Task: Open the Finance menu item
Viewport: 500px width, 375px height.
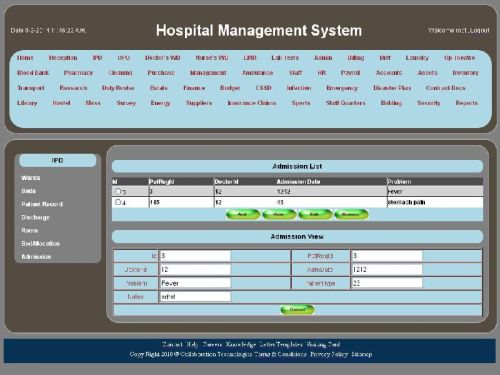Action: tap(194, 88)
